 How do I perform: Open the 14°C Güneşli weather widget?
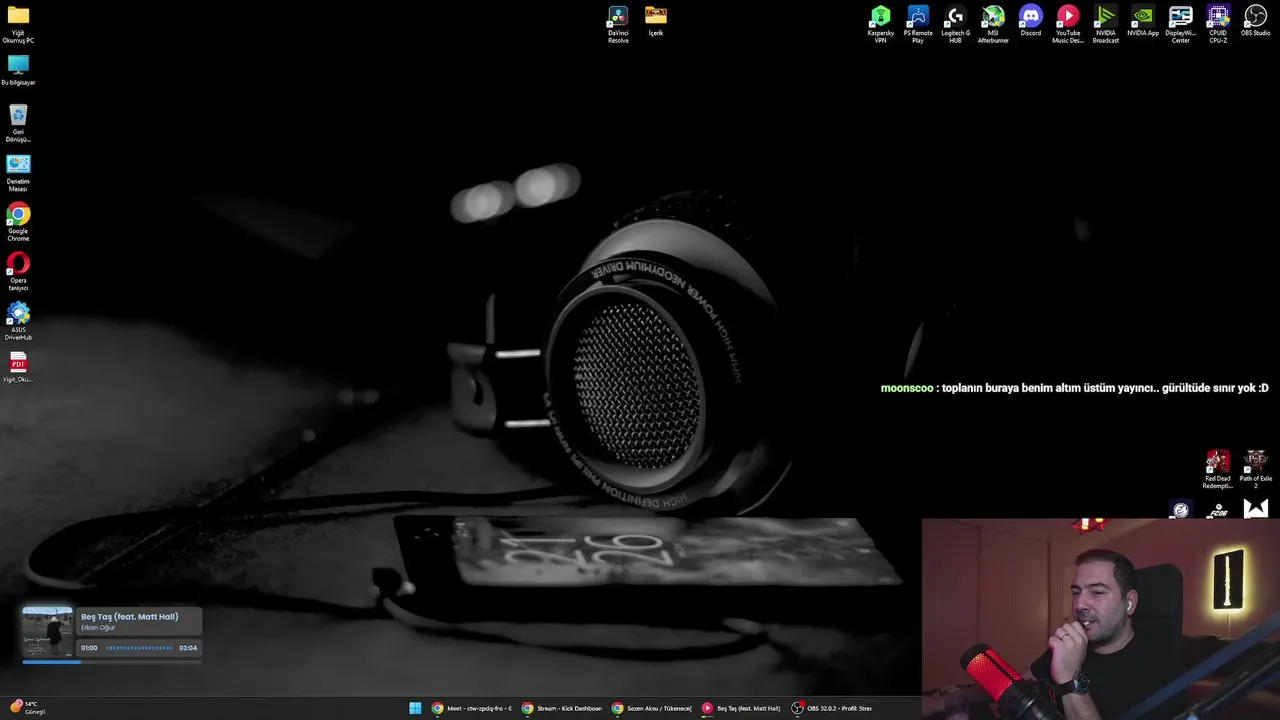tap(28, 708)
